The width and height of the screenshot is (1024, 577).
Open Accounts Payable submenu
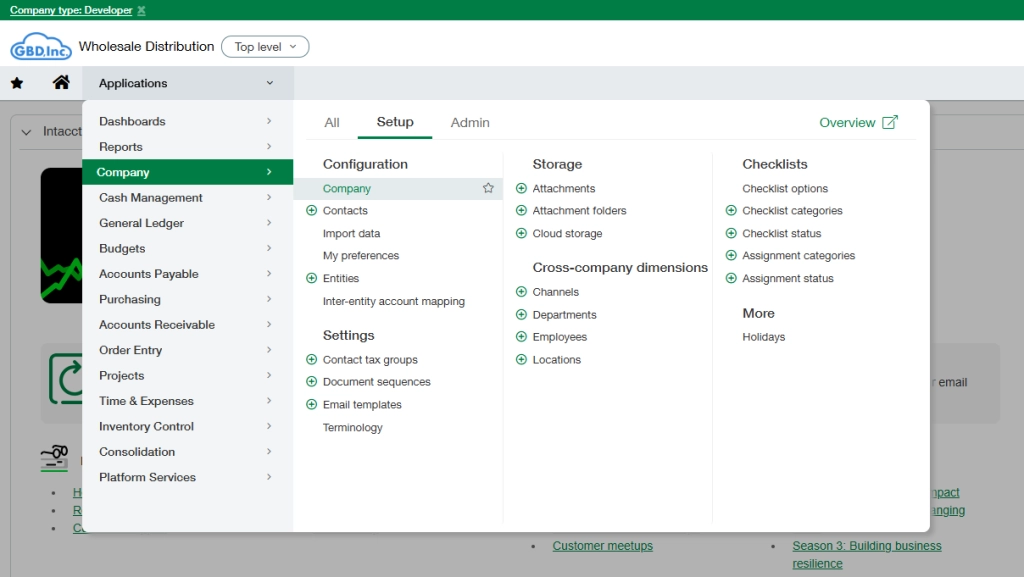tap(187, 273)
